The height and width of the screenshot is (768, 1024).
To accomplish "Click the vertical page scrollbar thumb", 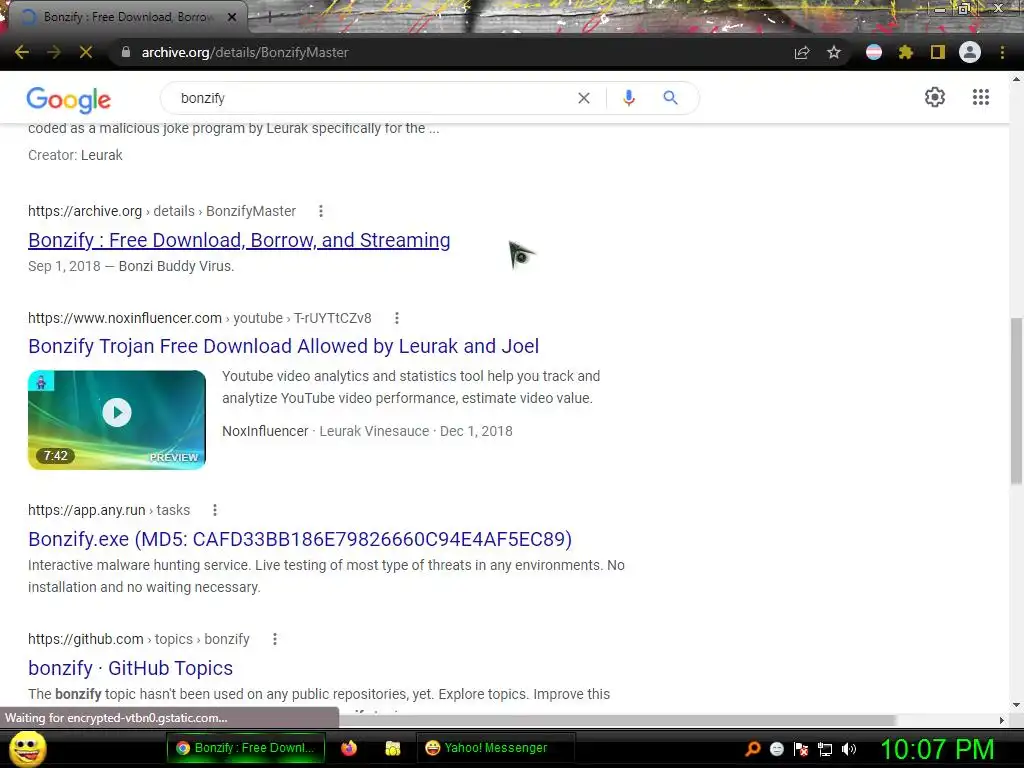I will point(1016,401).
